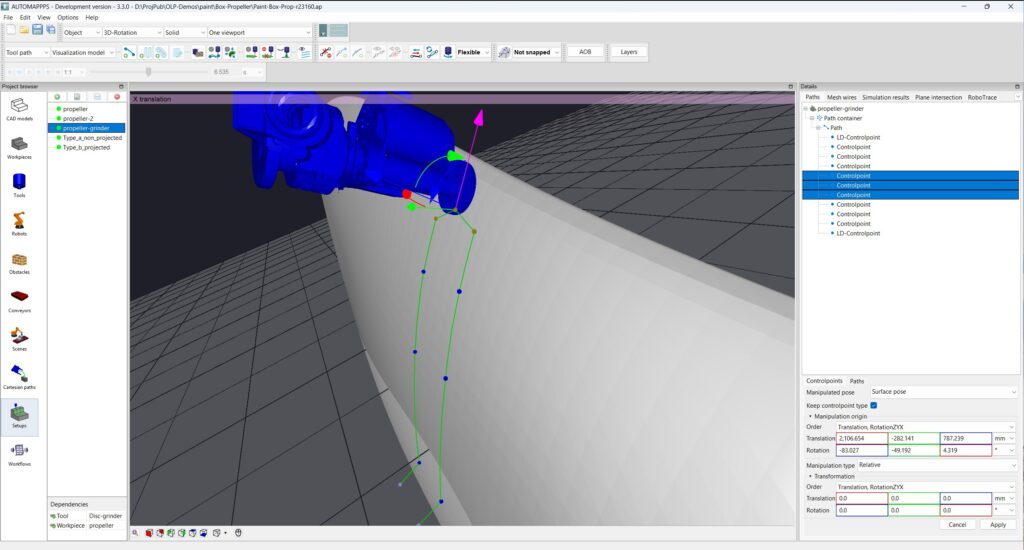
Task: Open the Tool path dropdown
Action: pyautogui.click(x=27, y=52)
